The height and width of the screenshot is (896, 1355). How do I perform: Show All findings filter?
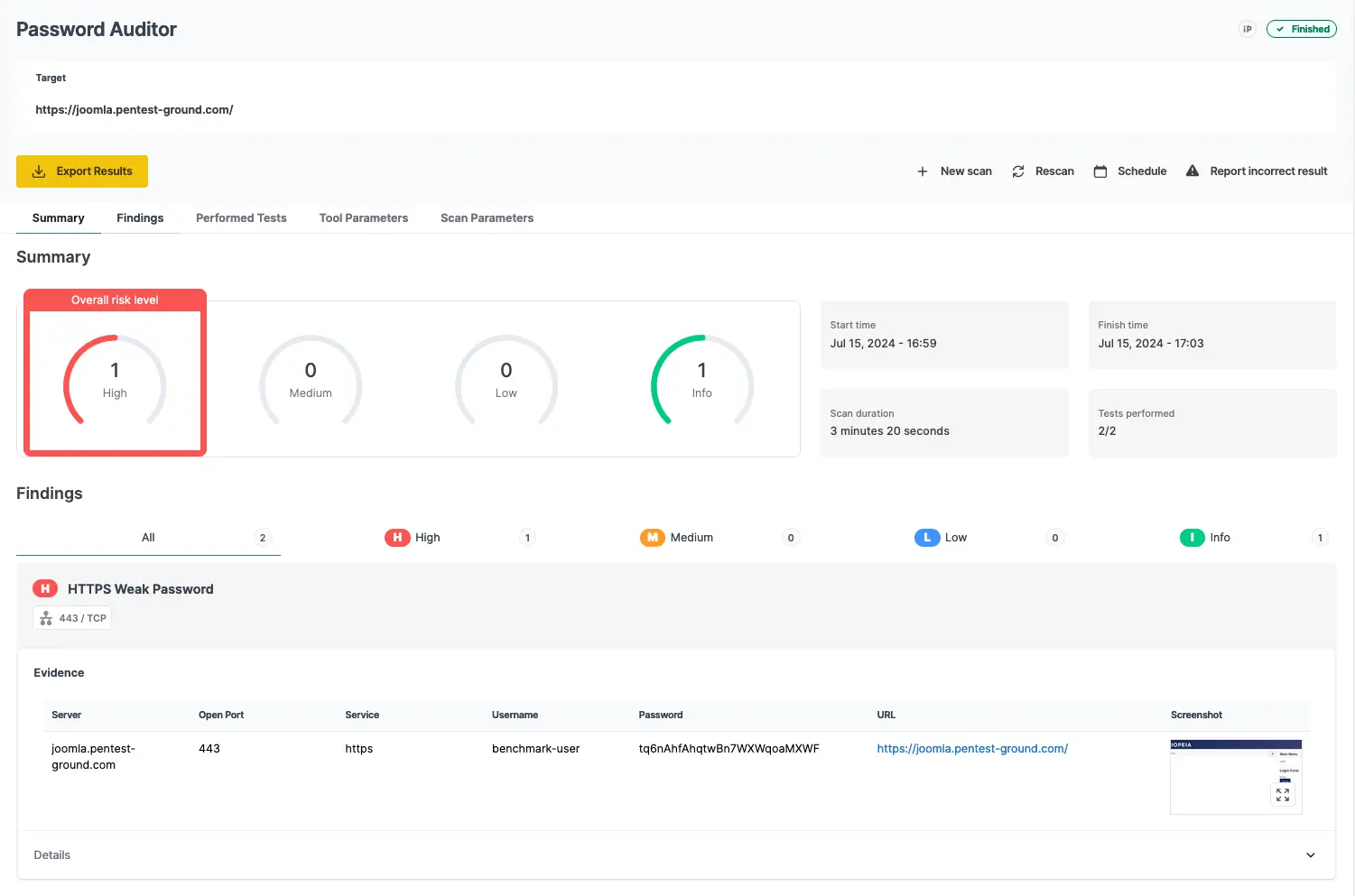(148, 538)
